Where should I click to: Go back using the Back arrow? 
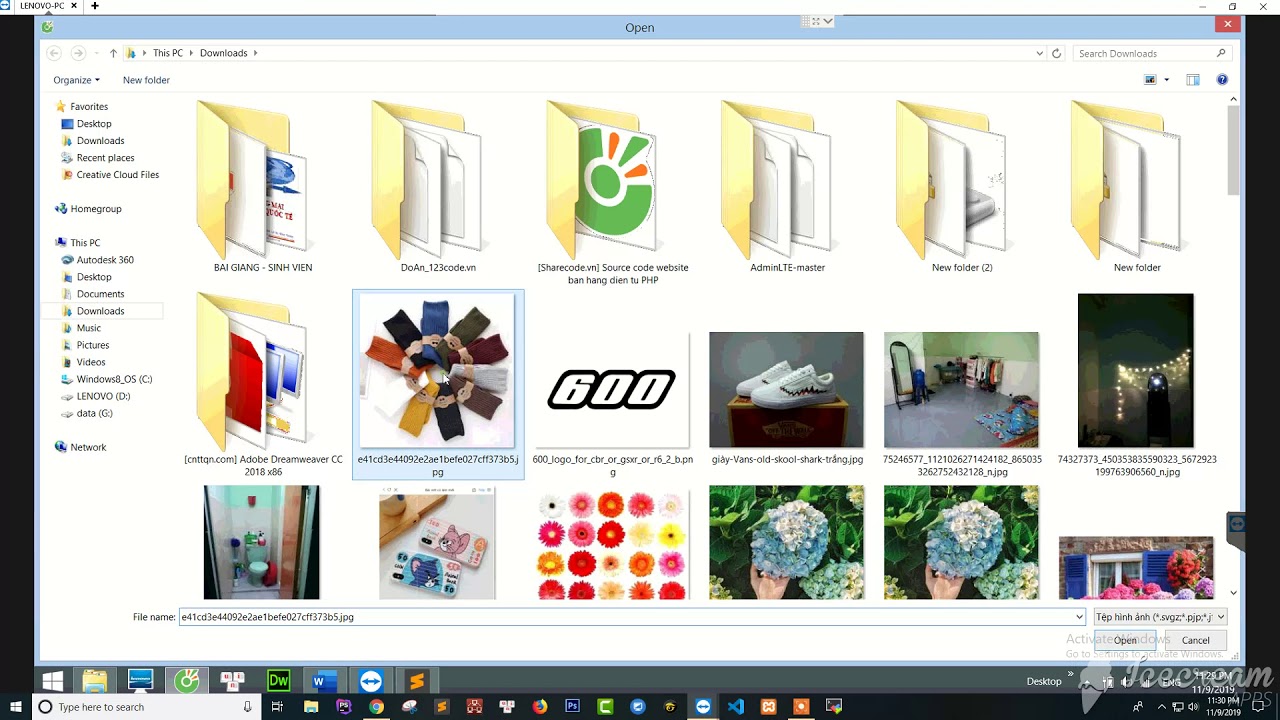click(54, 53)
